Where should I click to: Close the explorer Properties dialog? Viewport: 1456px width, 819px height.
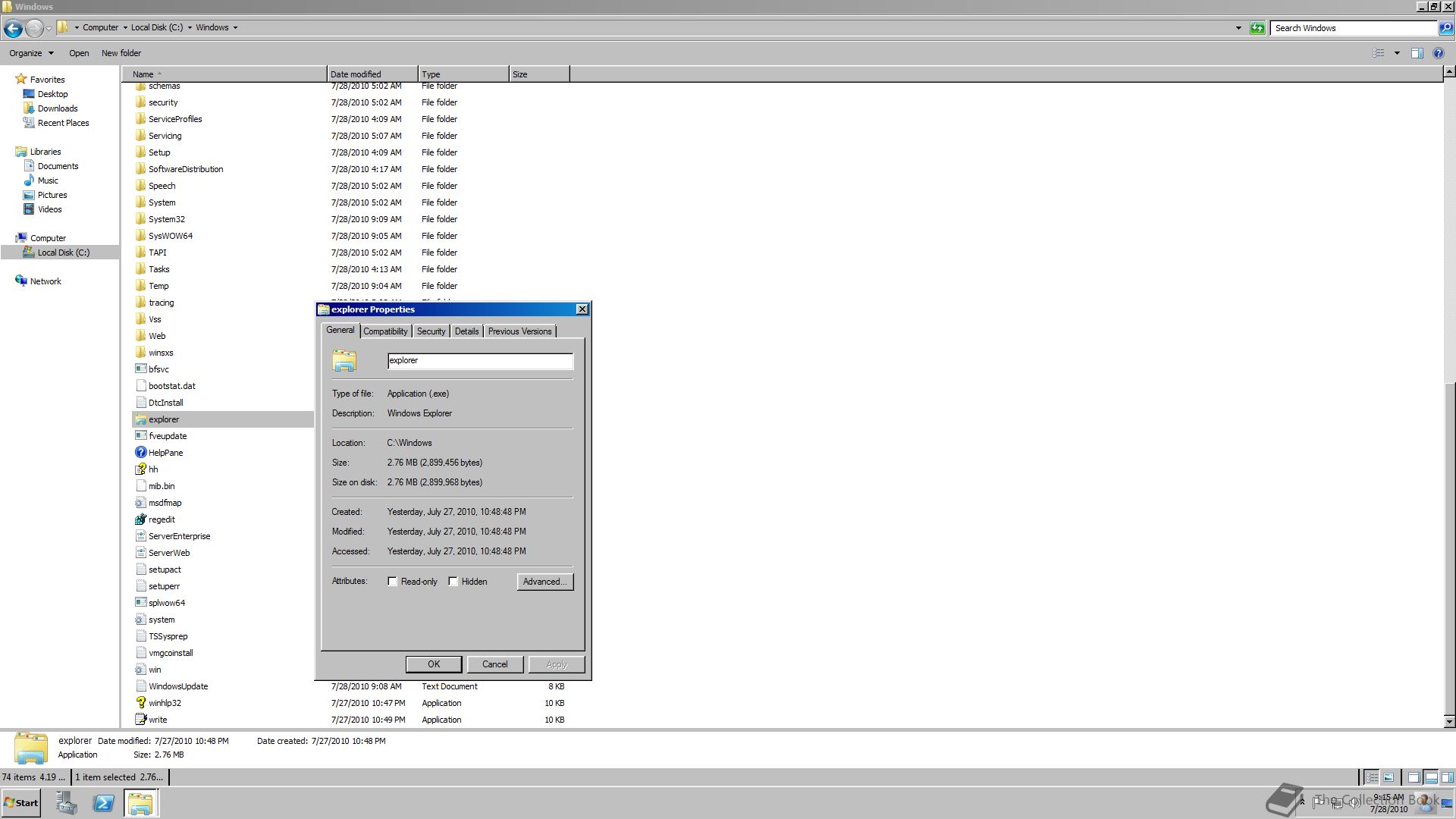pos(582,309)
